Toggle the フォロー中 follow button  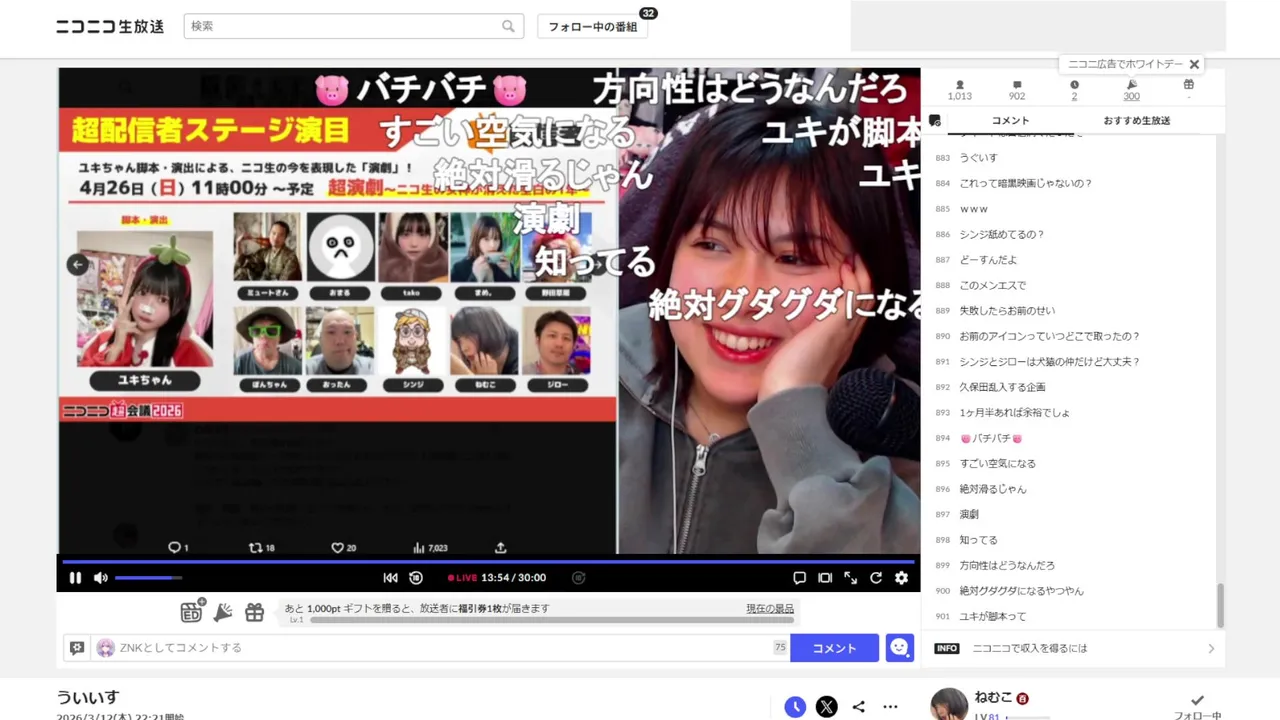coord(1197,708)
